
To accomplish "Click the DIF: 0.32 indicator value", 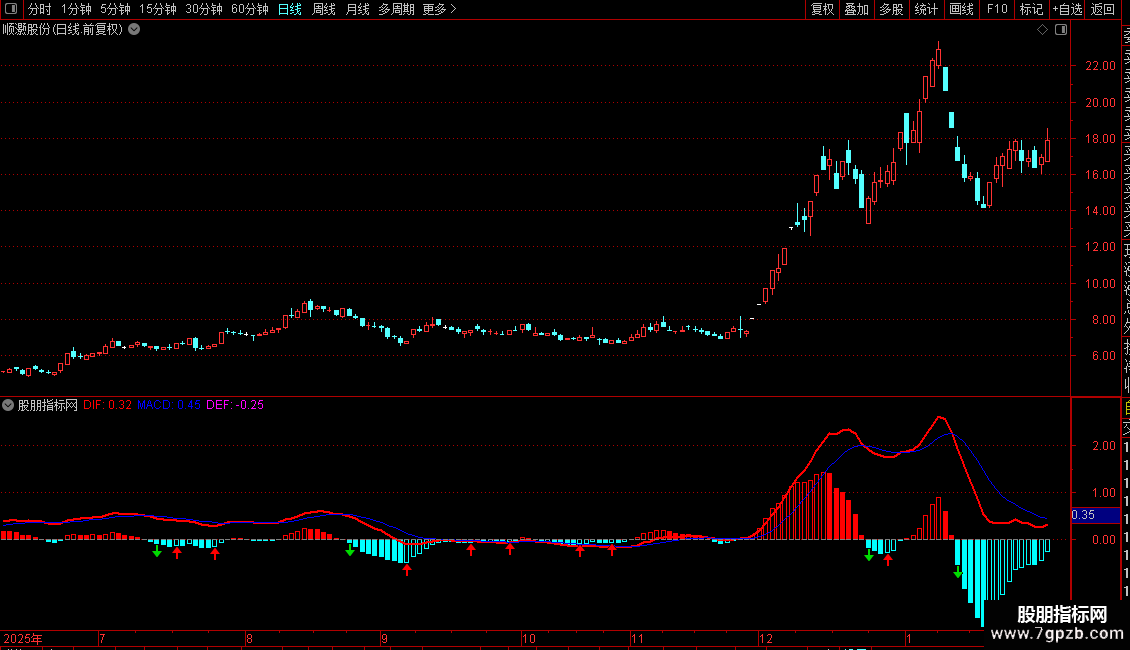I will point(107,405).
